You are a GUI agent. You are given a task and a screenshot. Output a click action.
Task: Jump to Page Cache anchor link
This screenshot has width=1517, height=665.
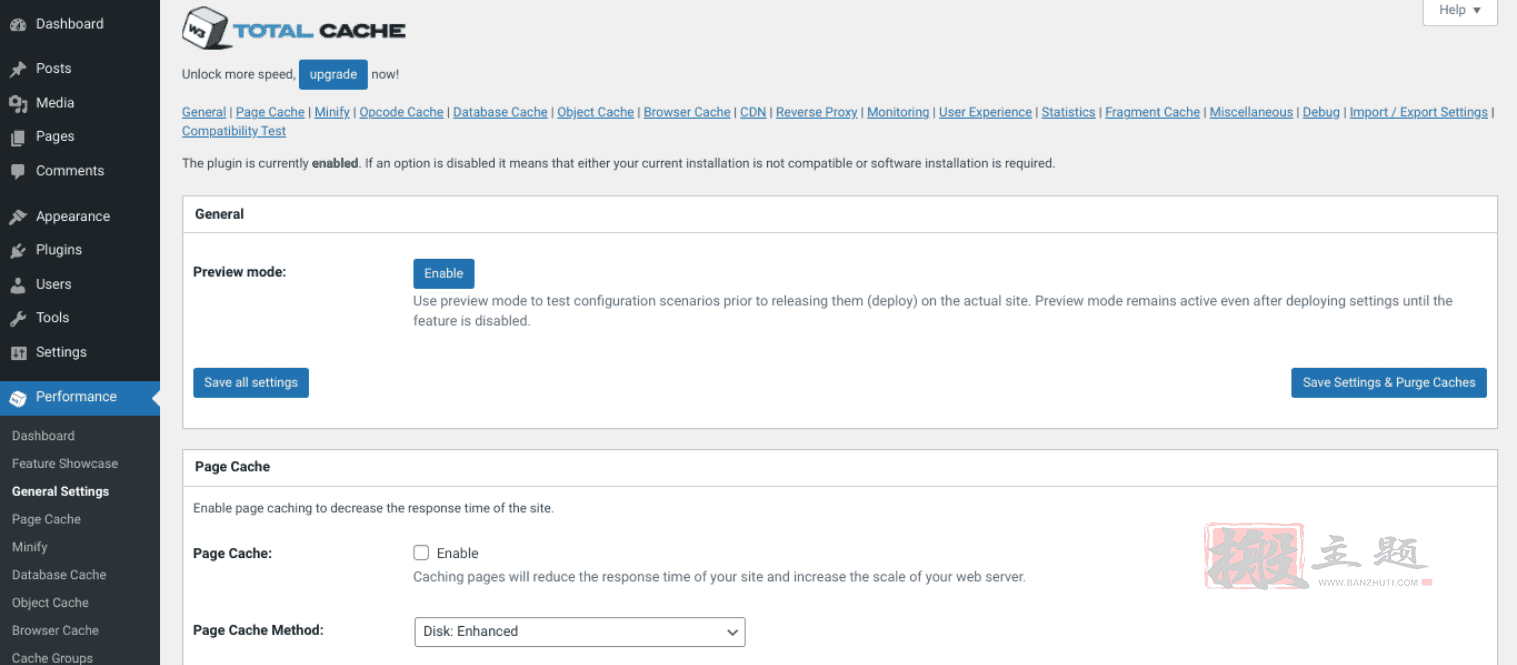[x=270, y=113]
